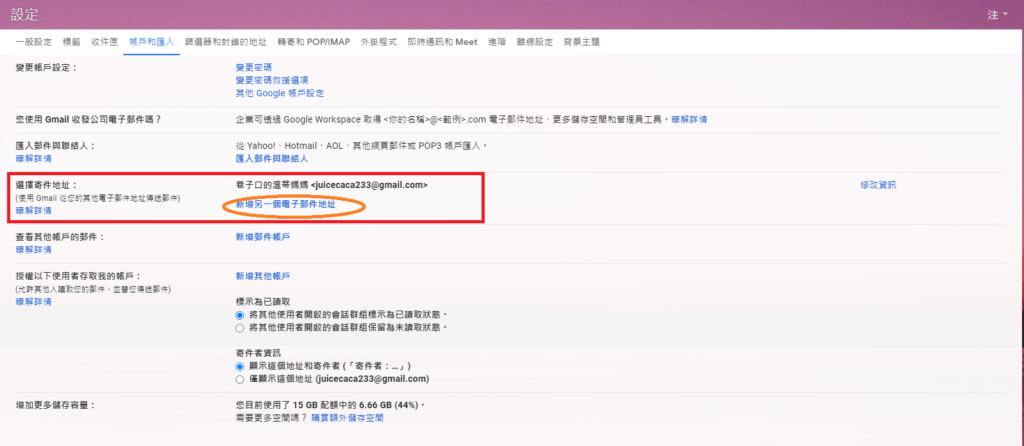Choose 僅顯示這個地址 radio option
Viewport: 1024px width, 446px height.
(x=239, y=380)
